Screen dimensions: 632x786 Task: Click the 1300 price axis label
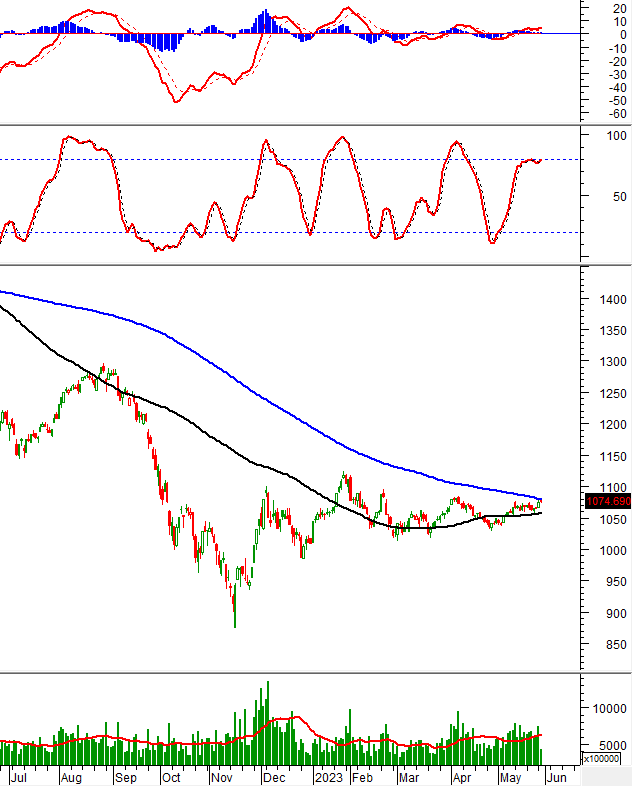(x=613, y=362)
